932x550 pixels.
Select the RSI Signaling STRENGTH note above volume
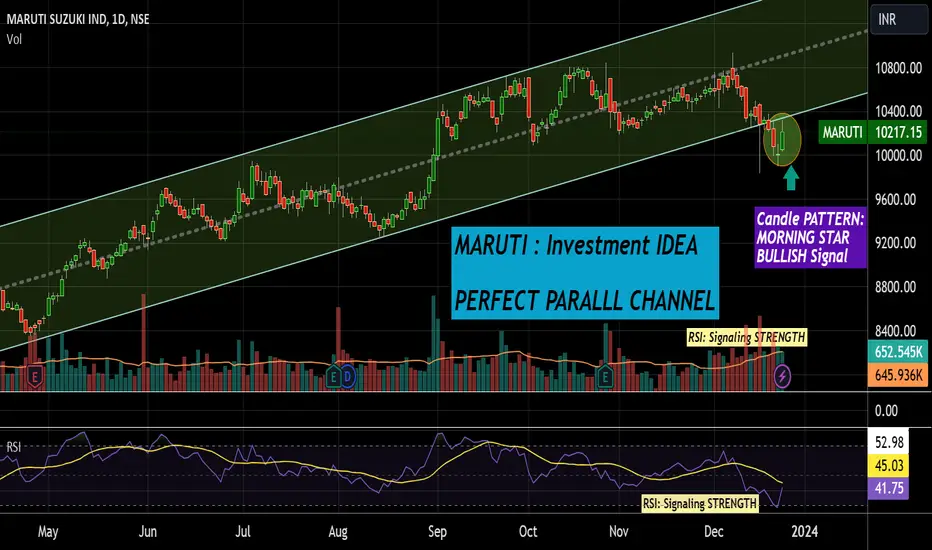point(747,337)
